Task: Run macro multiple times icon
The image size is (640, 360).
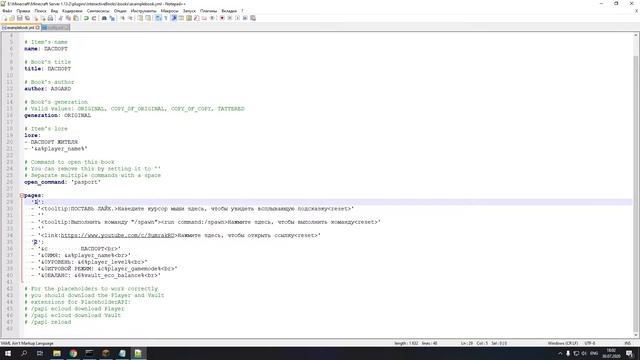Action: click(245, 18)
